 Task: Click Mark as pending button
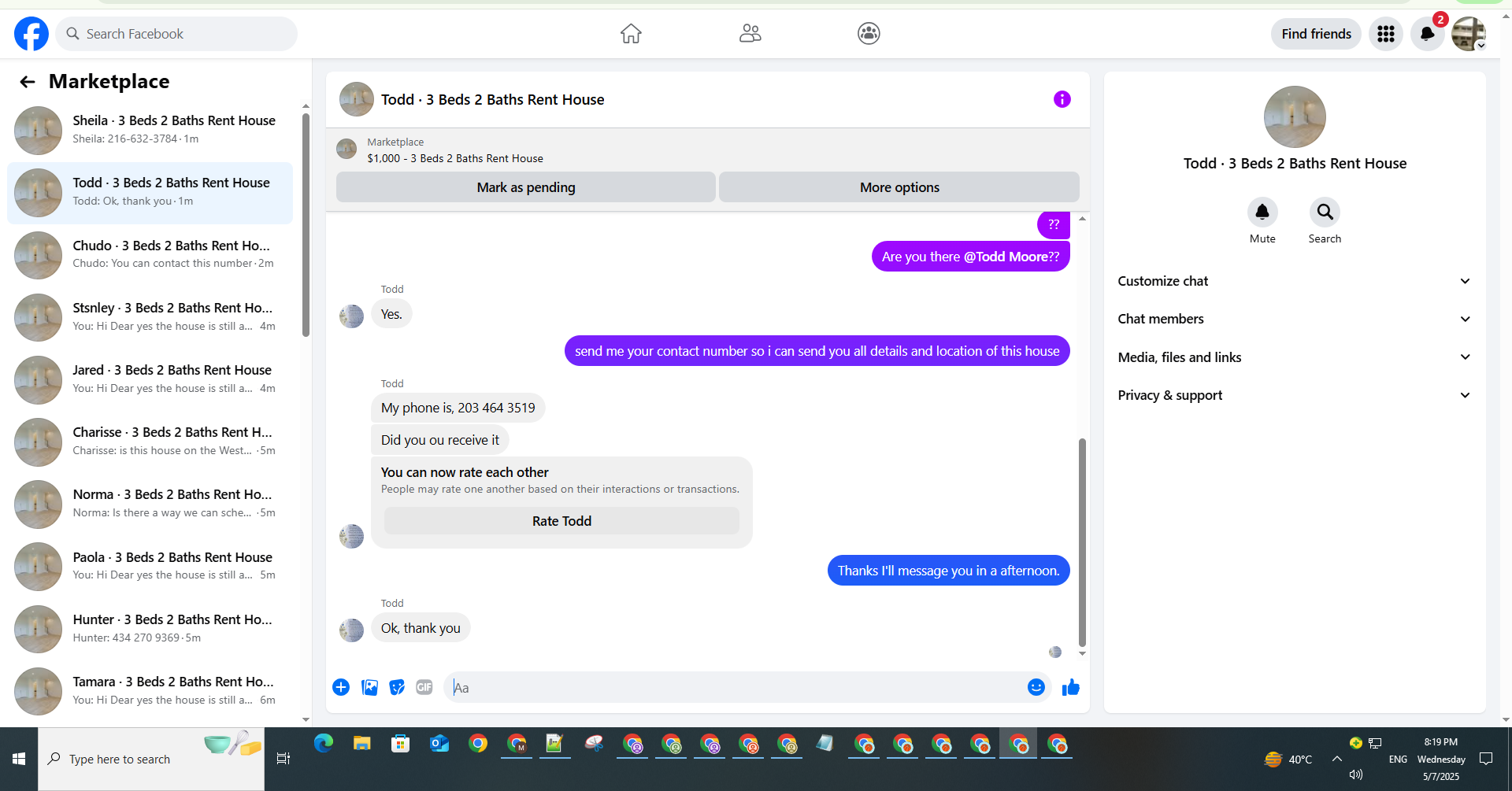[526, 187]
